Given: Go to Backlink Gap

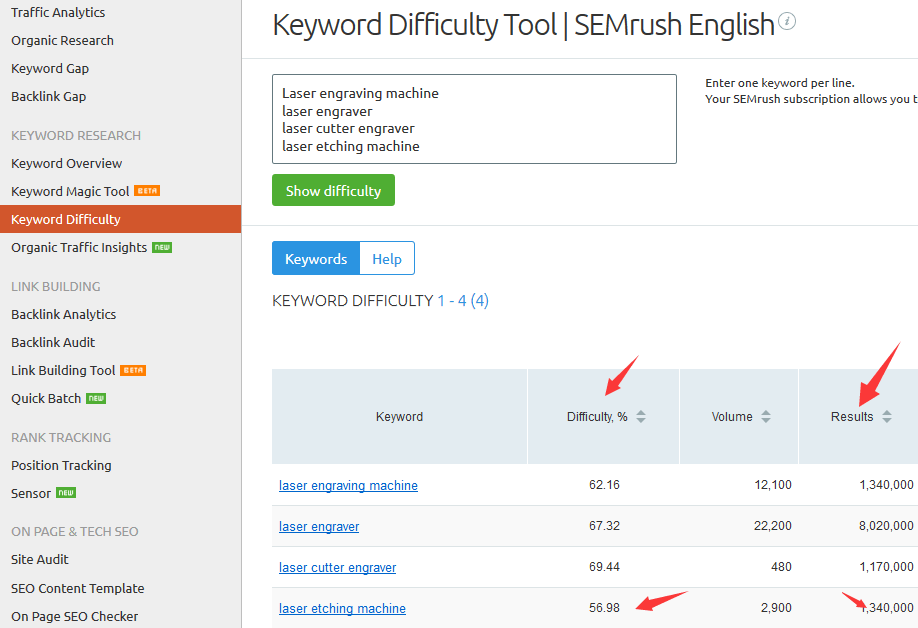Looking at the screenshot, I should pyautogui.click(x=49, y=97).
